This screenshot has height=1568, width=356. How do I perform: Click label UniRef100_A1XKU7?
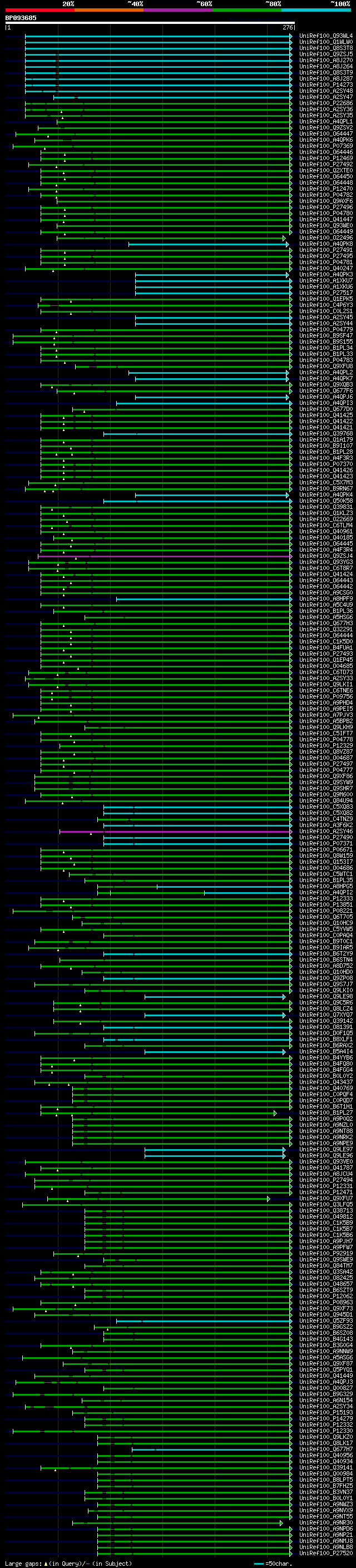[x=326, y=280]
